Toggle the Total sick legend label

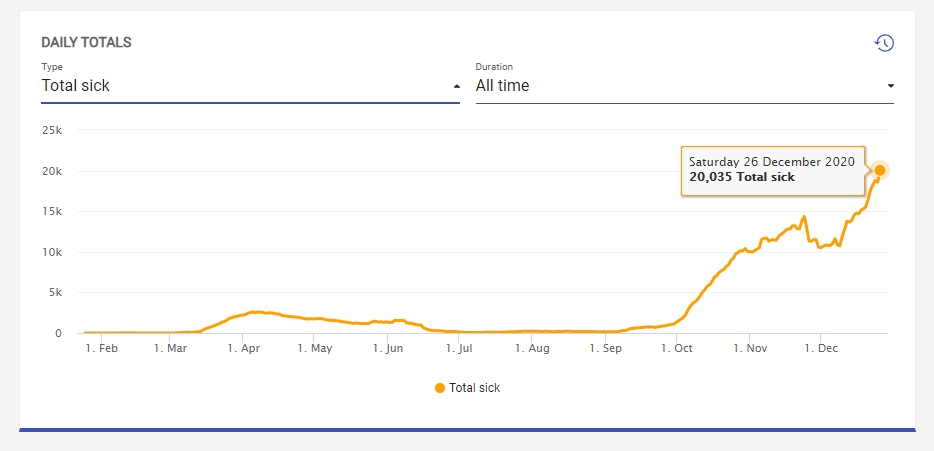click(x=474, y=388)
